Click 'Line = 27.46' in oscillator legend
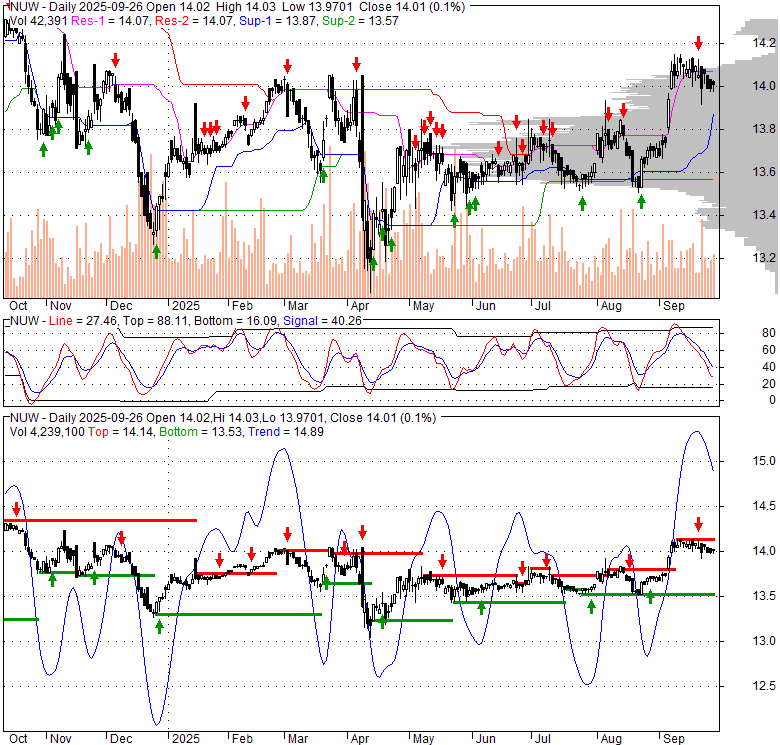The height and width of the screenshot is (745, 780). 83,321
